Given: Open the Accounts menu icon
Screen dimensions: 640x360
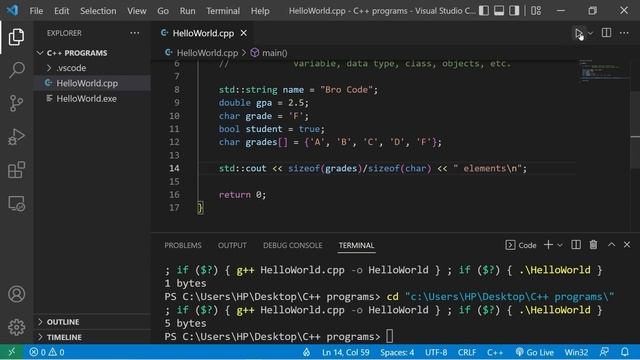Looking at the screenshot, I should (x=16, y=294).
